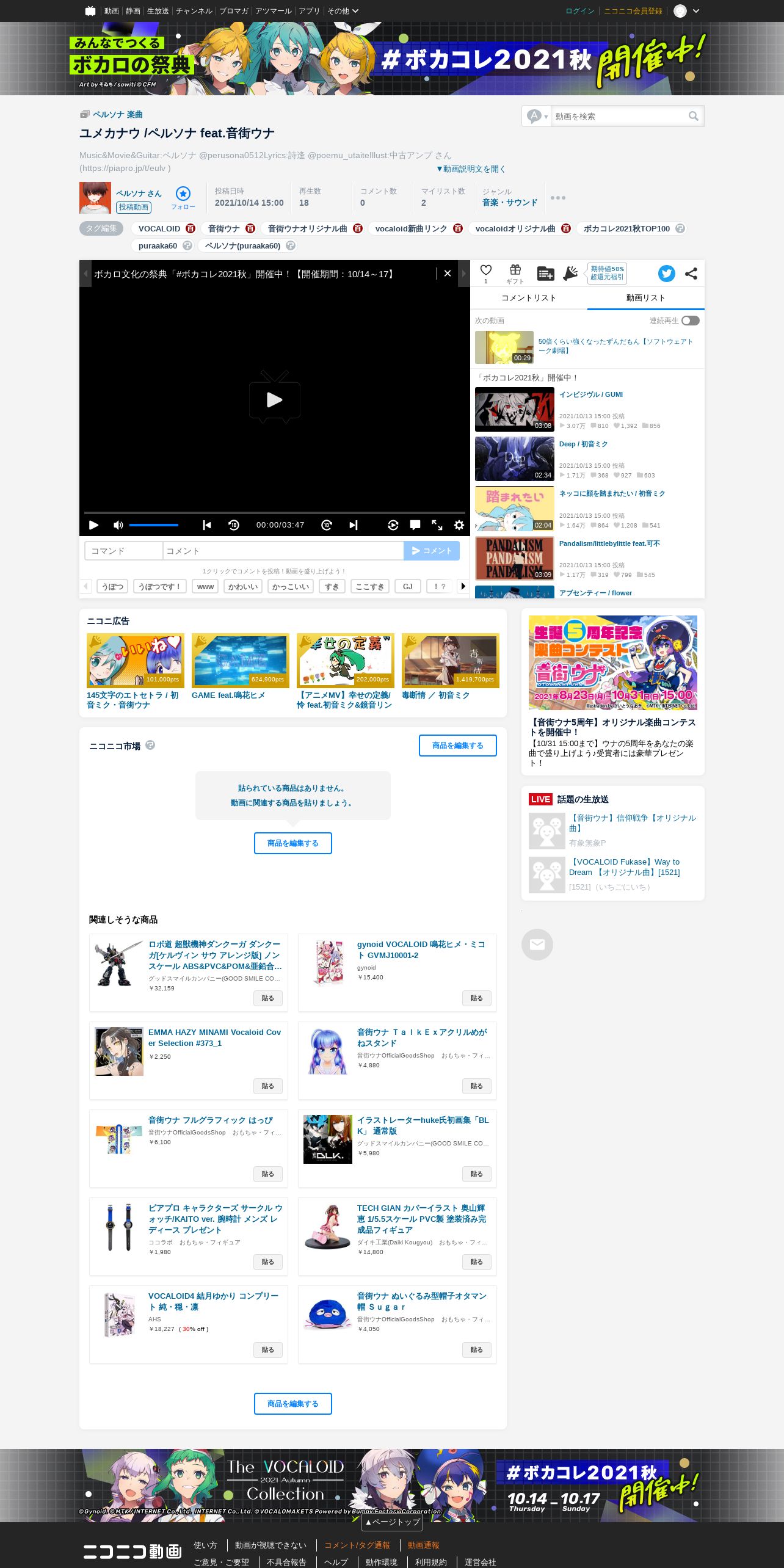Rewind 10 seconds in the player
The width and height of the screenshot is (784, 1568).
tap(234, 525)
